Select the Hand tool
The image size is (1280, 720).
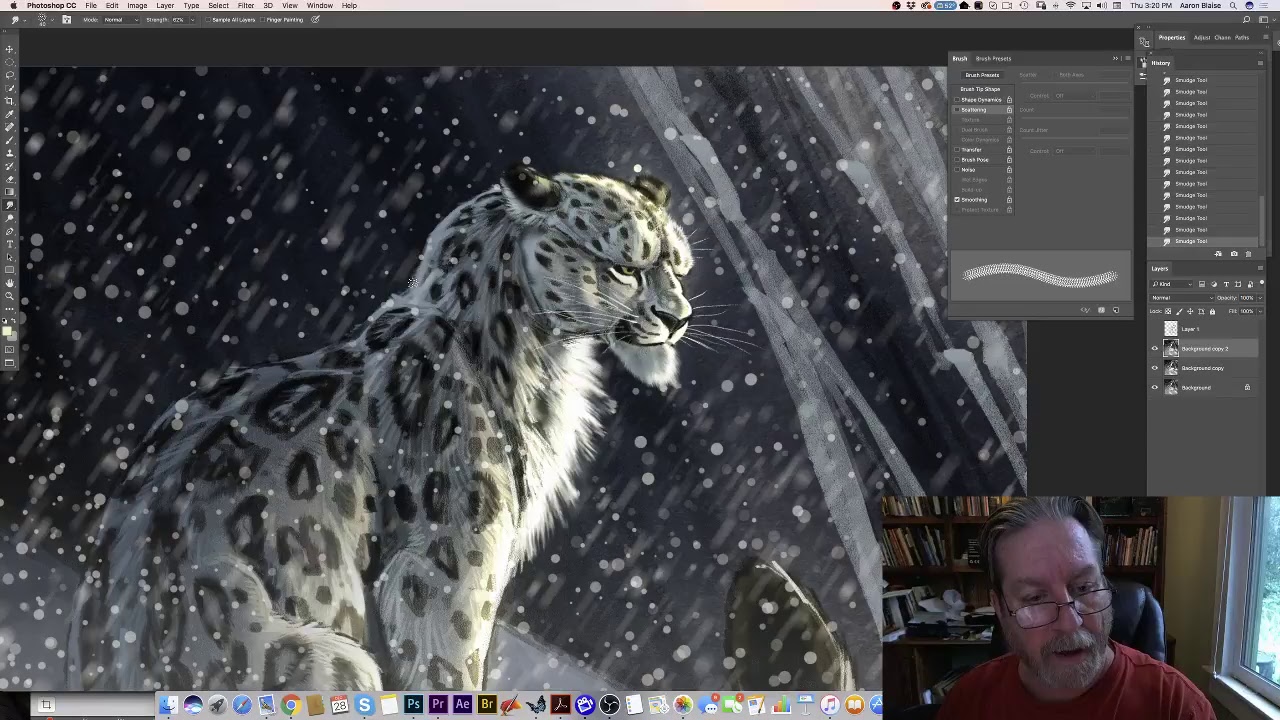click(10, 283)
